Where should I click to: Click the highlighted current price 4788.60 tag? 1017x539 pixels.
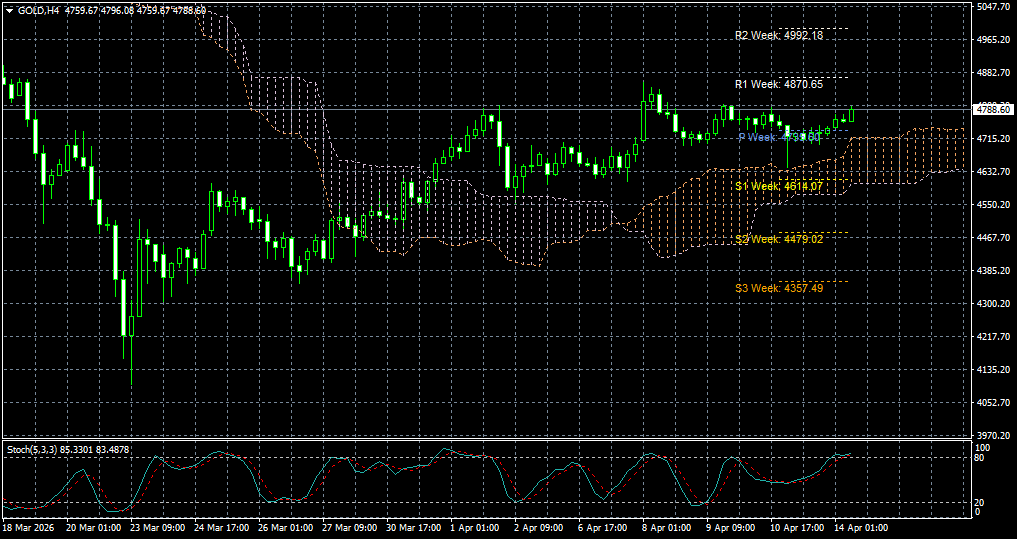994,110
